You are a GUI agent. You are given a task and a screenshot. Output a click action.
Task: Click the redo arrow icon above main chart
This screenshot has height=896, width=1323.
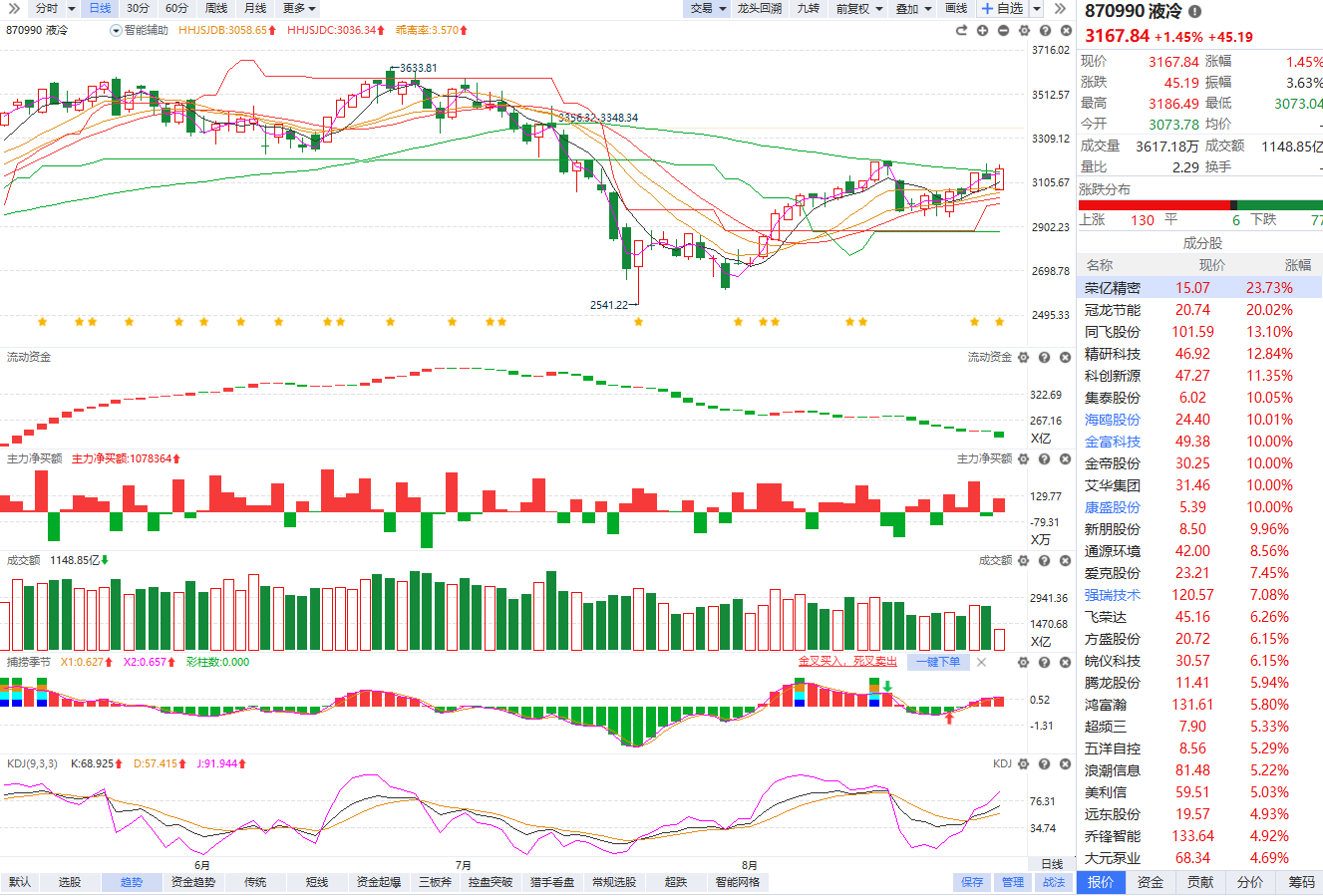[x=961, y=30]
